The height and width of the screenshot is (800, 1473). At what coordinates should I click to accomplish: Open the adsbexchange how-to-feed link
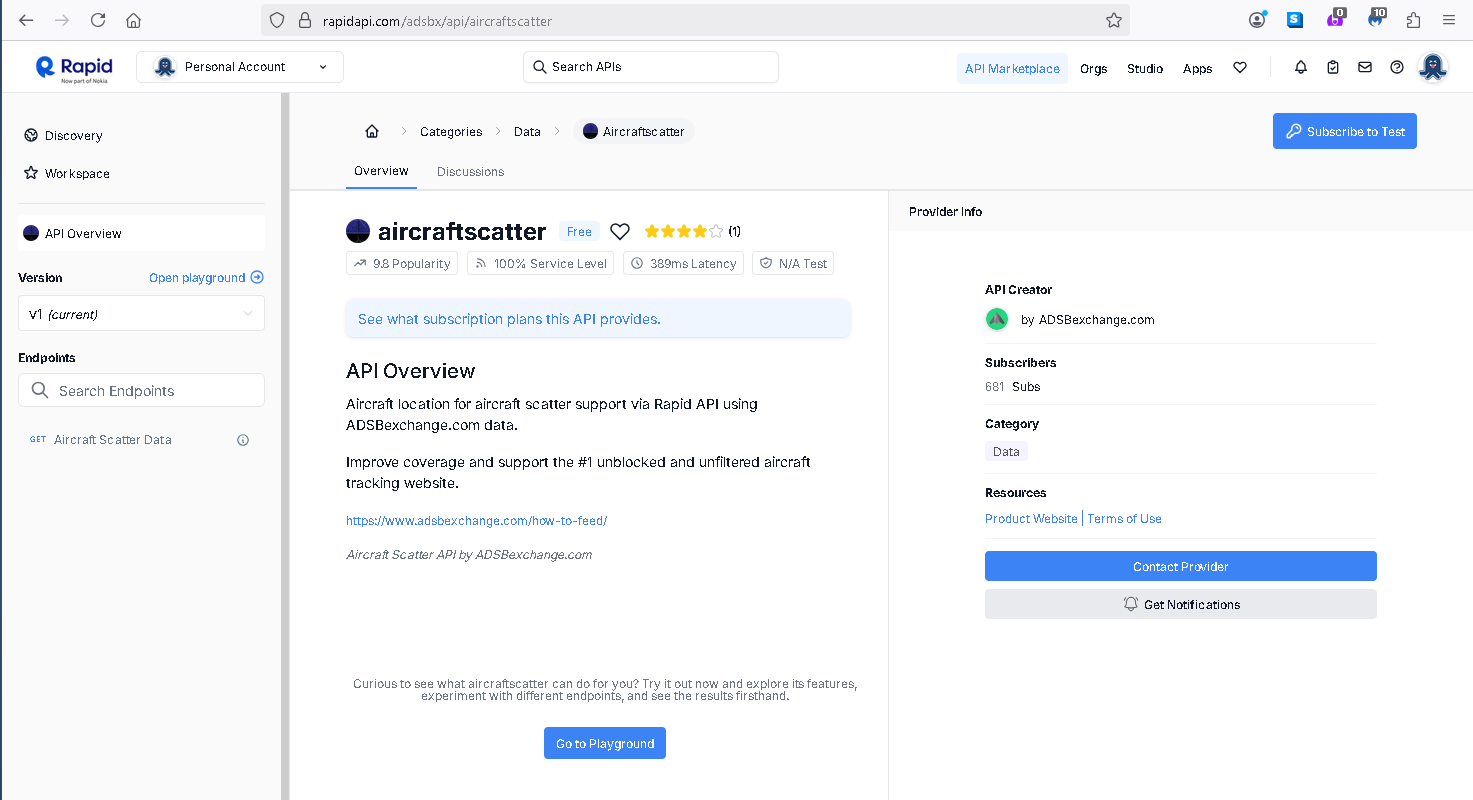(476, 521)
